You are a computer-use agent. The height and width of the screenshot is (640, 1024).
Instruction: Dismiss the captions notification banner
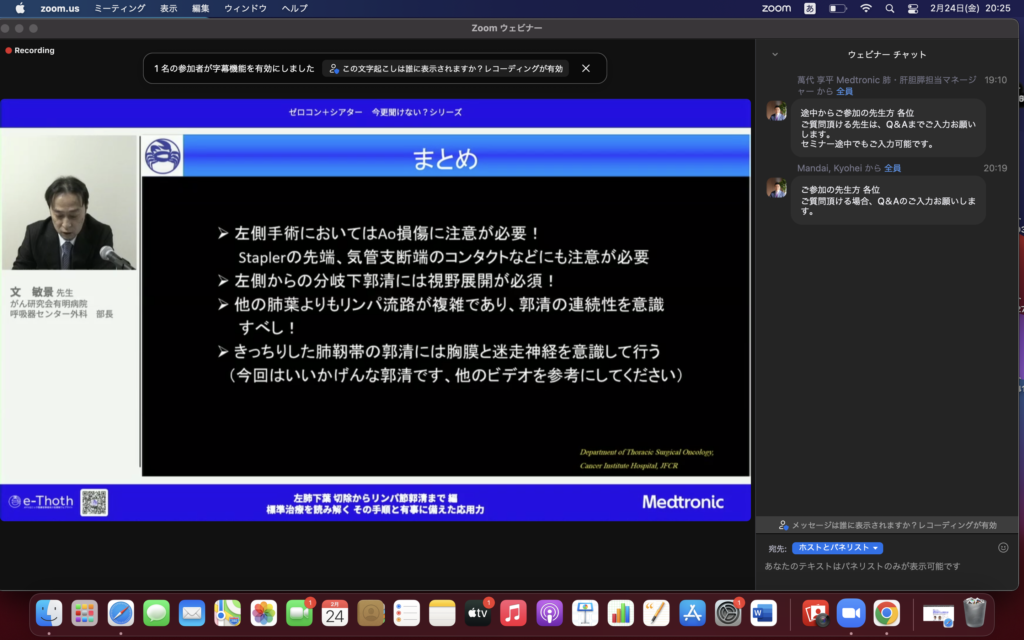[x=586, y=68]
